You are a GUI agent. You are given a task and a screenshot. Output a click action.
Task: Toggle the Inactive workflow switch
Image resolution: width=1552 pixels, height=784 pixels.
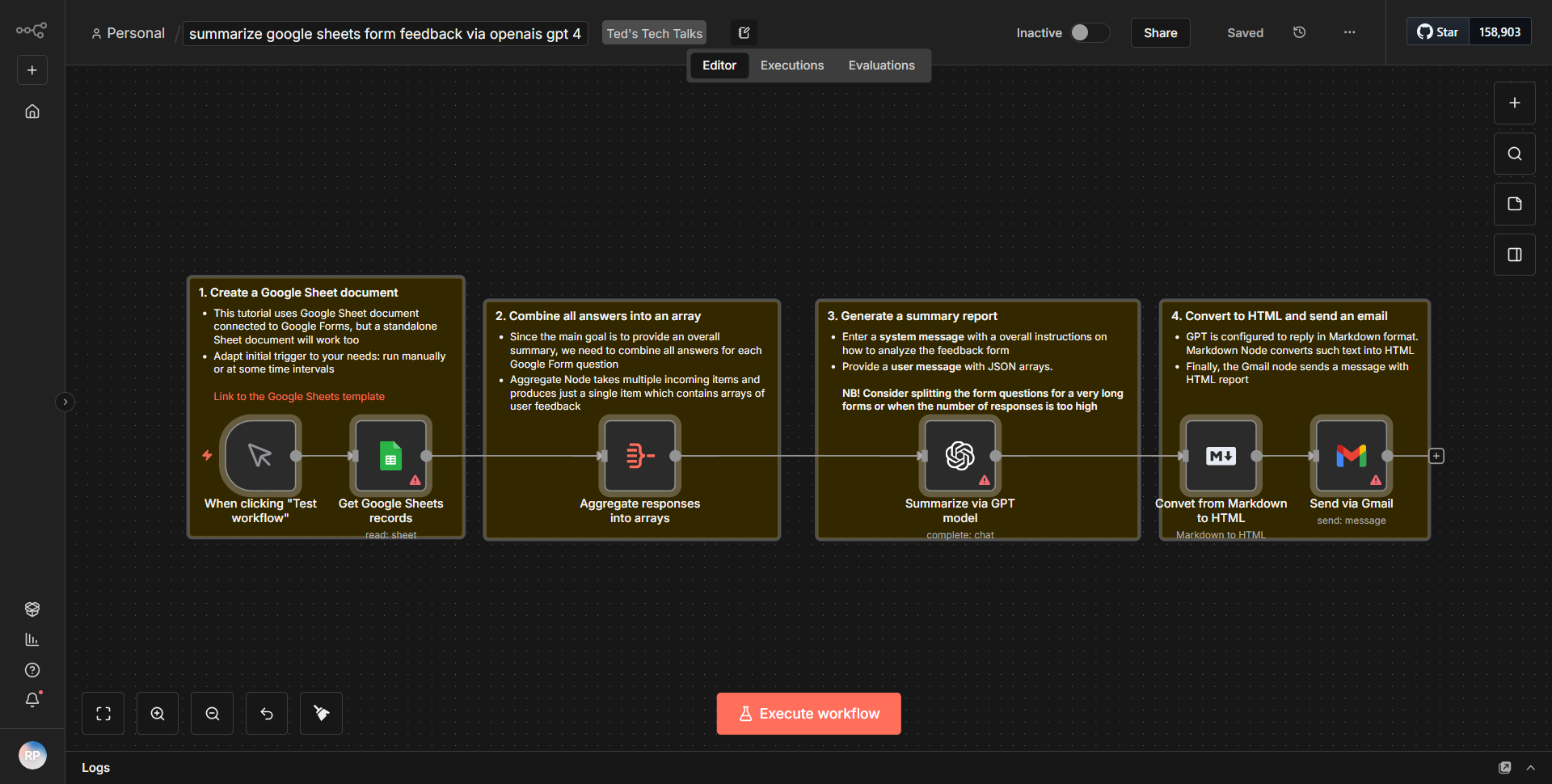(x=1090, y=33)
